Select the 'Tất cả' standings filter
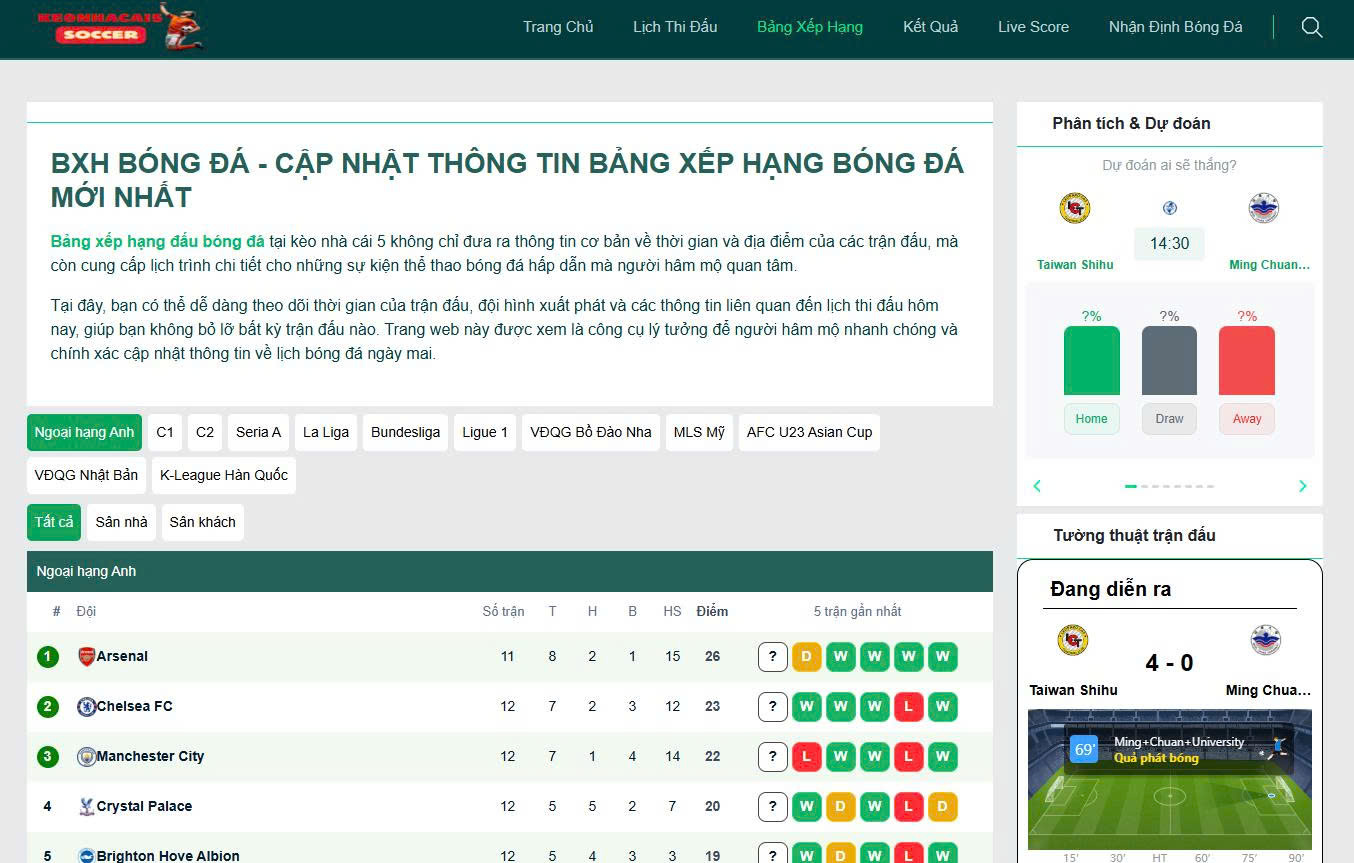Screen dimensions: 1354x863 (x=54, y=522)
